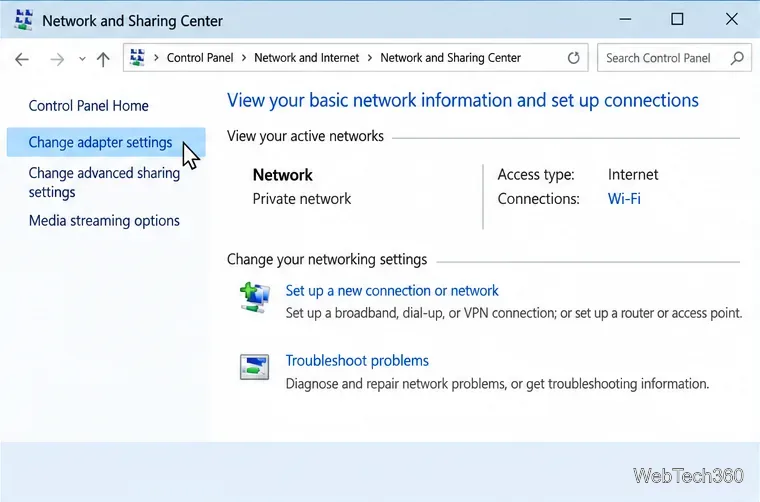
Task: Close the Network and Sharing Center window
Action: 731,19
